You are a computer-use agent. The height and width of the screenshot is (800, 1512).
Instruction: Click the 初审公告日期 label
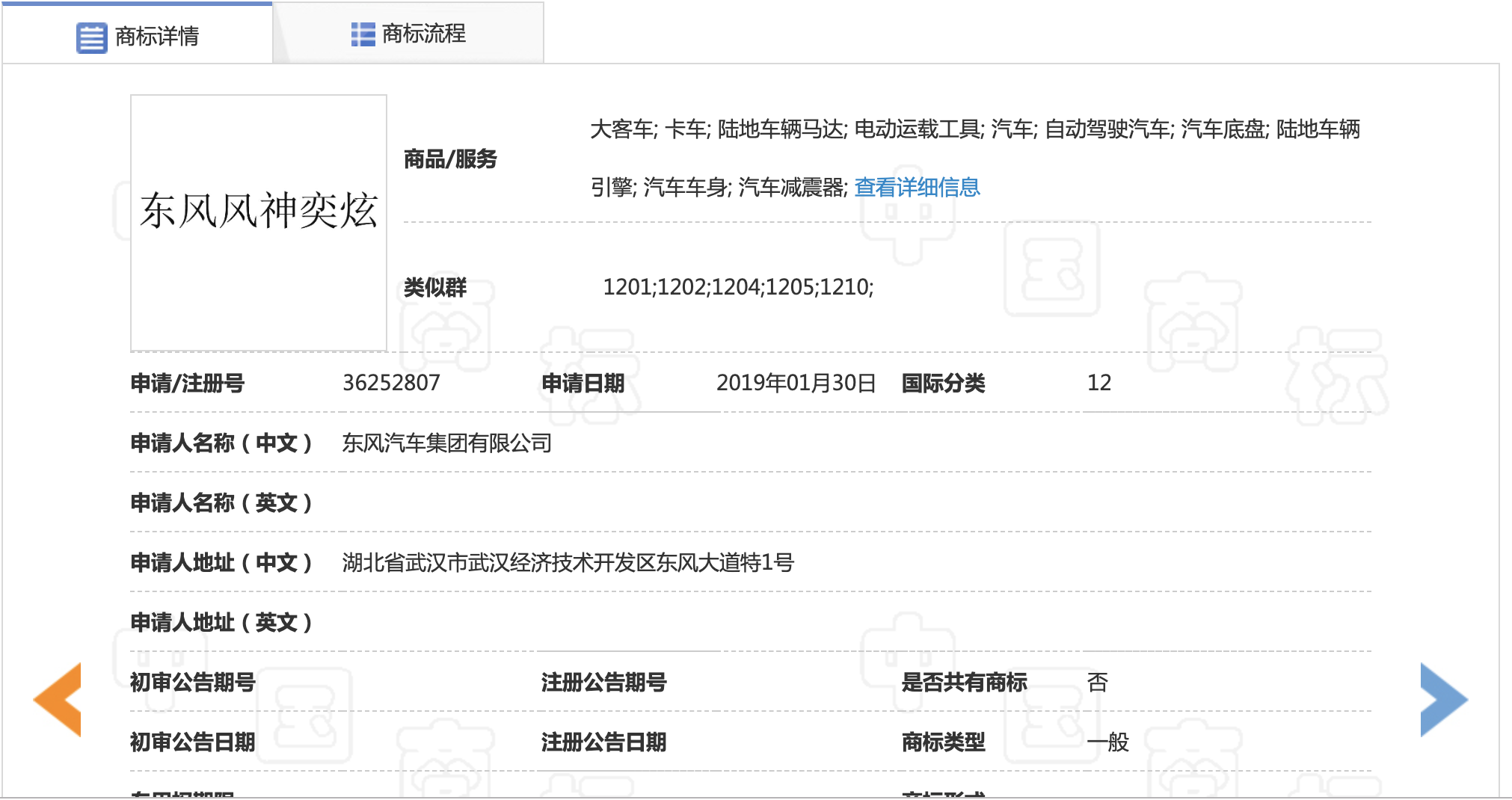coord(193,742)
